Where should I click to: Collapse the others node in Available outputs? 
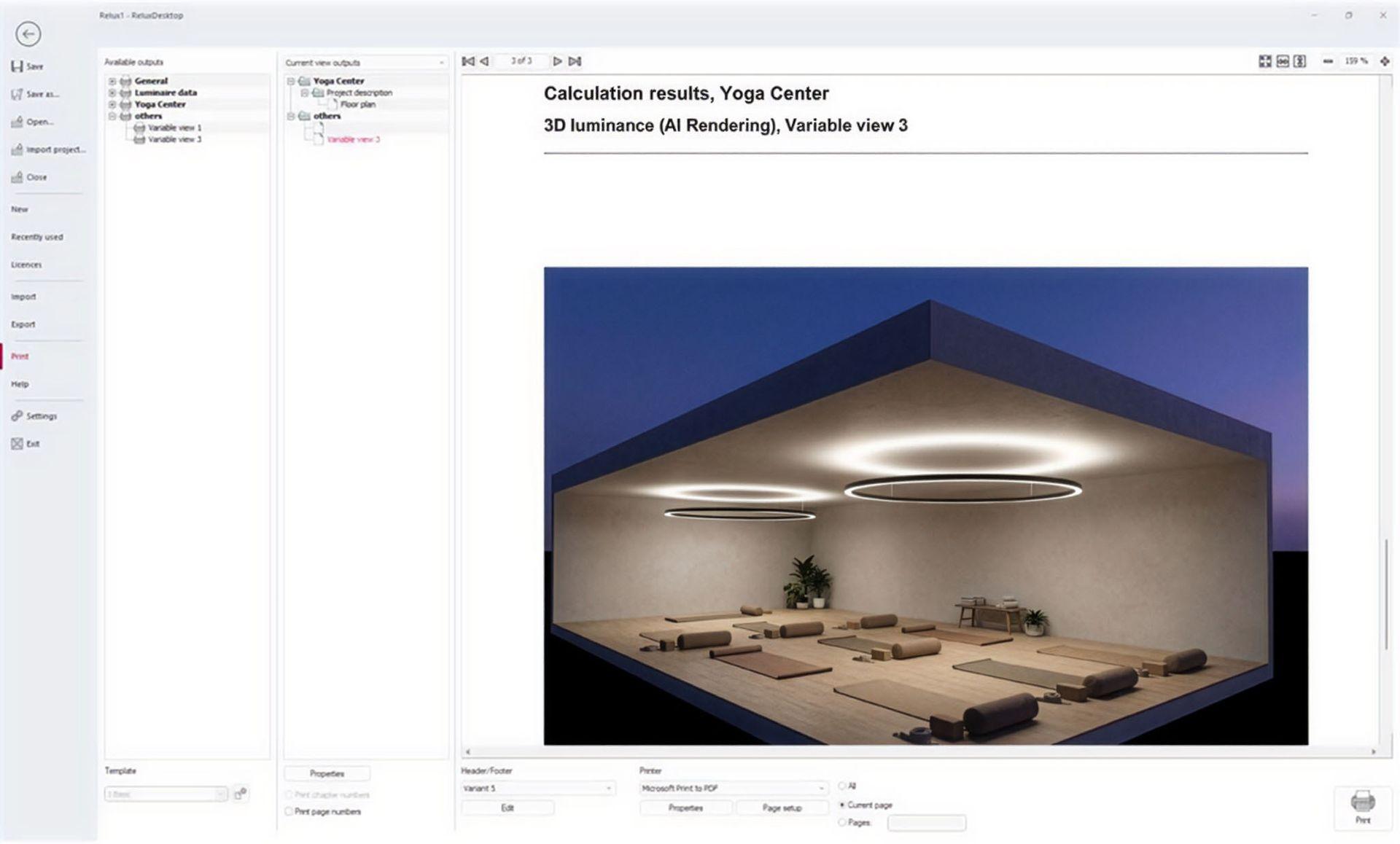(x=112, y=116)
